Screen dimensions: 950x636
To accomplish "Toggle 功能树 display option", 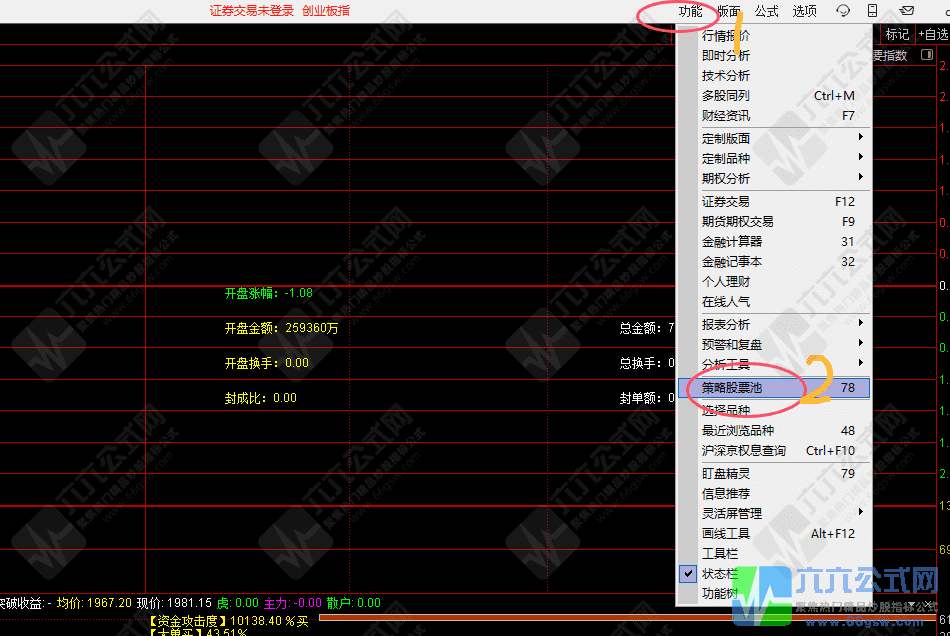I will point(718,593).
